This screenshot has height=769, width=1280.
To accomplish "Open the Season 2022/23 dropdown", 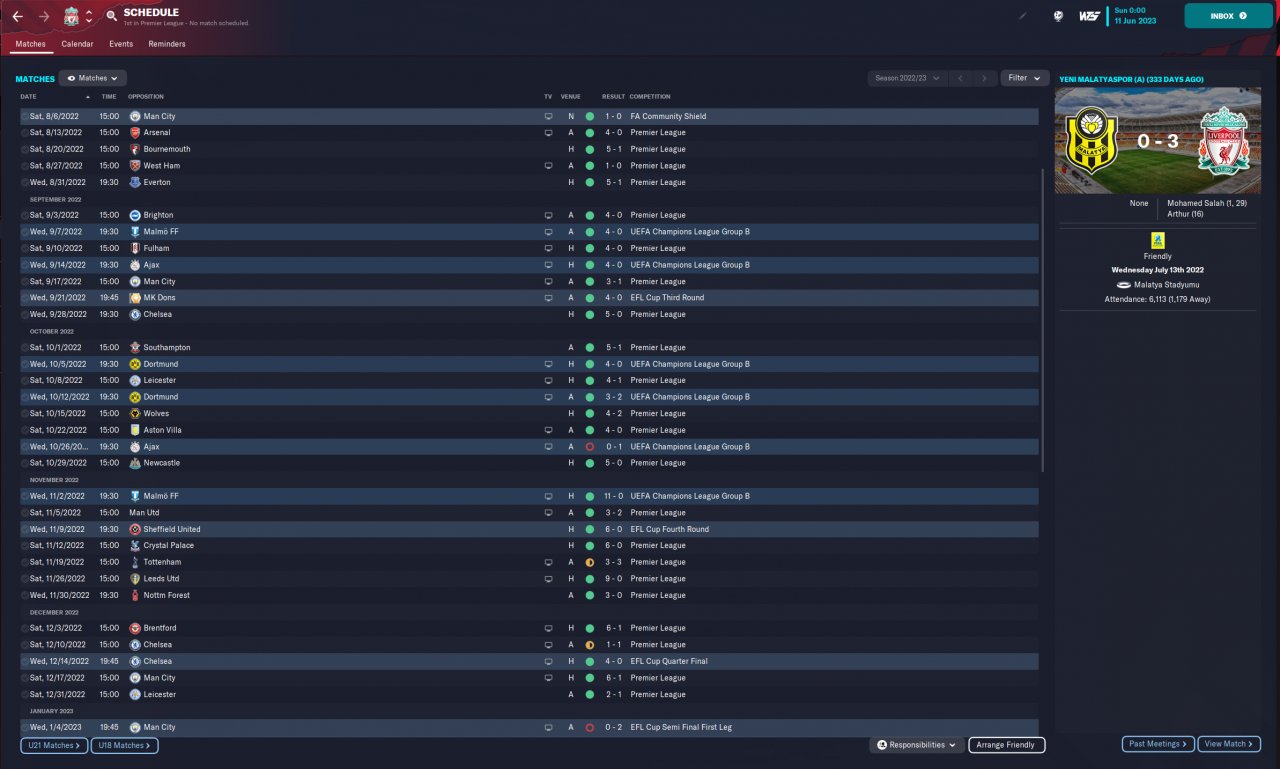I will click(907, 78).
